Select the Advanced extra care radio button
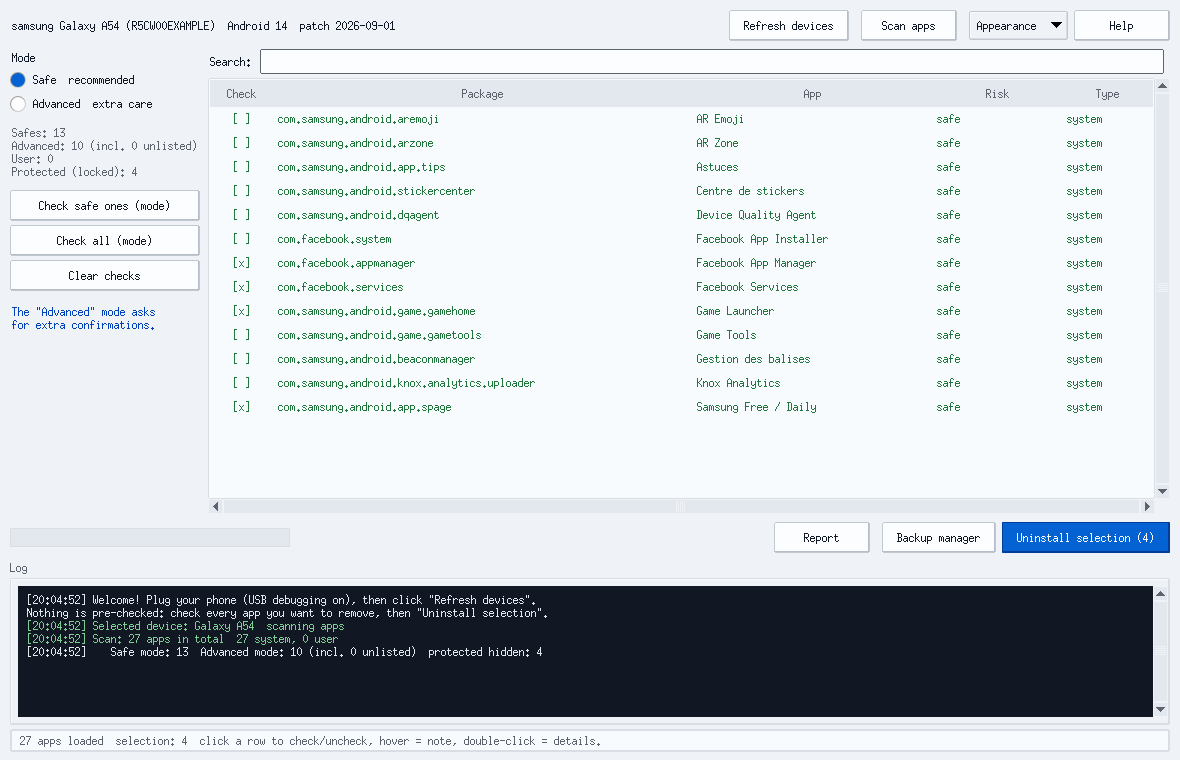 coord(18,104)
